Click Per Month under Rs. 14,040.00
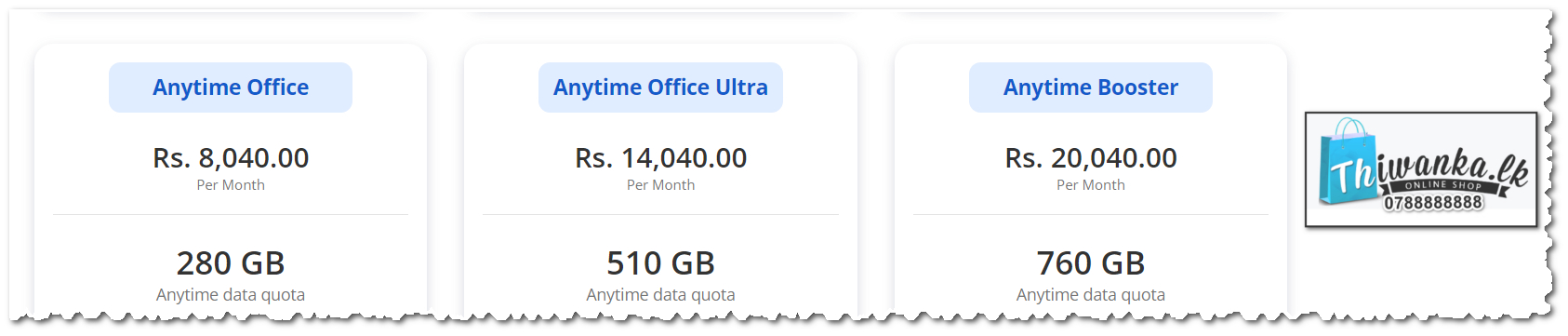 (660, 185)
